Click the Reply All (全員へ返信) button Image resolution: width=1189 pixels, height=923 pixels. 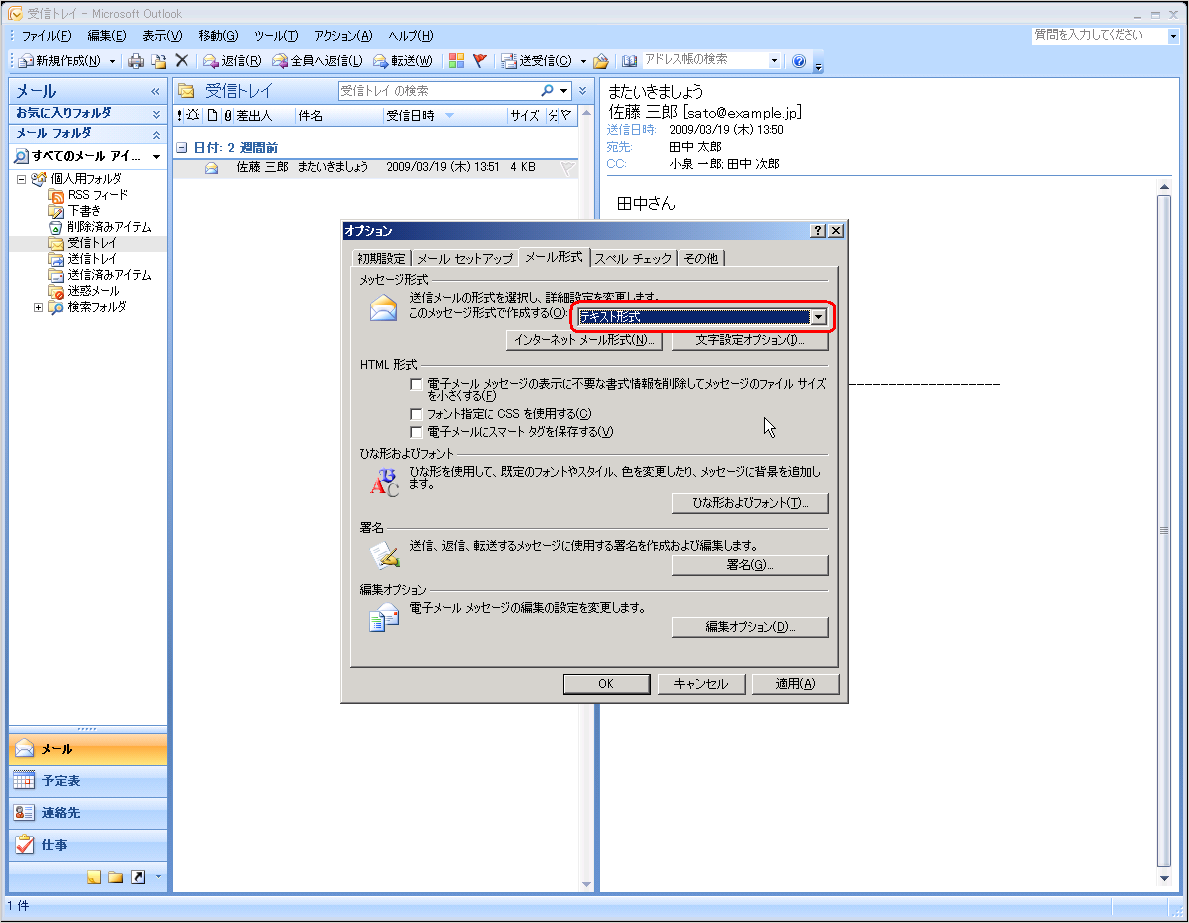[x=317, y=61]
